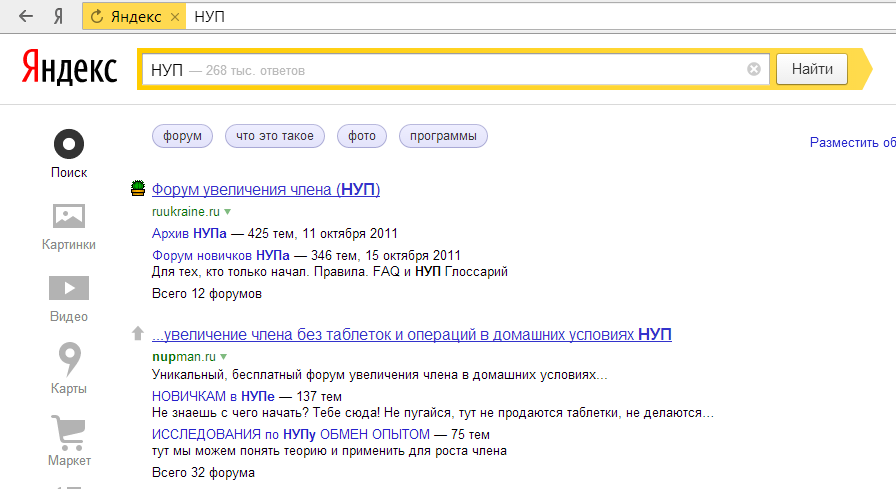Screen dimensions: 896x489
Task: Open 'Форум увеличения члена (НУП)' result
Action: (266, 189)
